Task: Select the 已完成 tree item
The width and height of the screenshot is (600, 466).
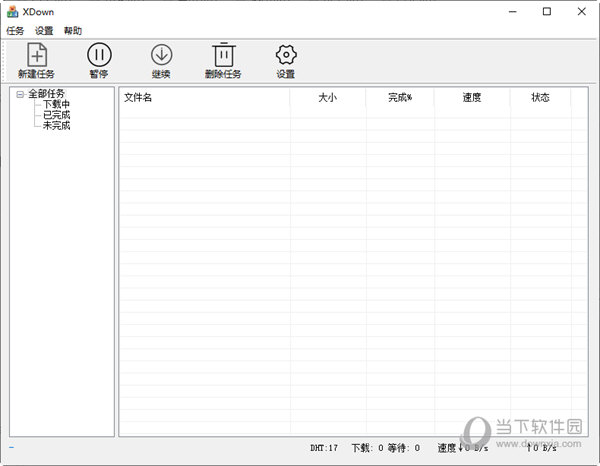Action: click(56, 115)
